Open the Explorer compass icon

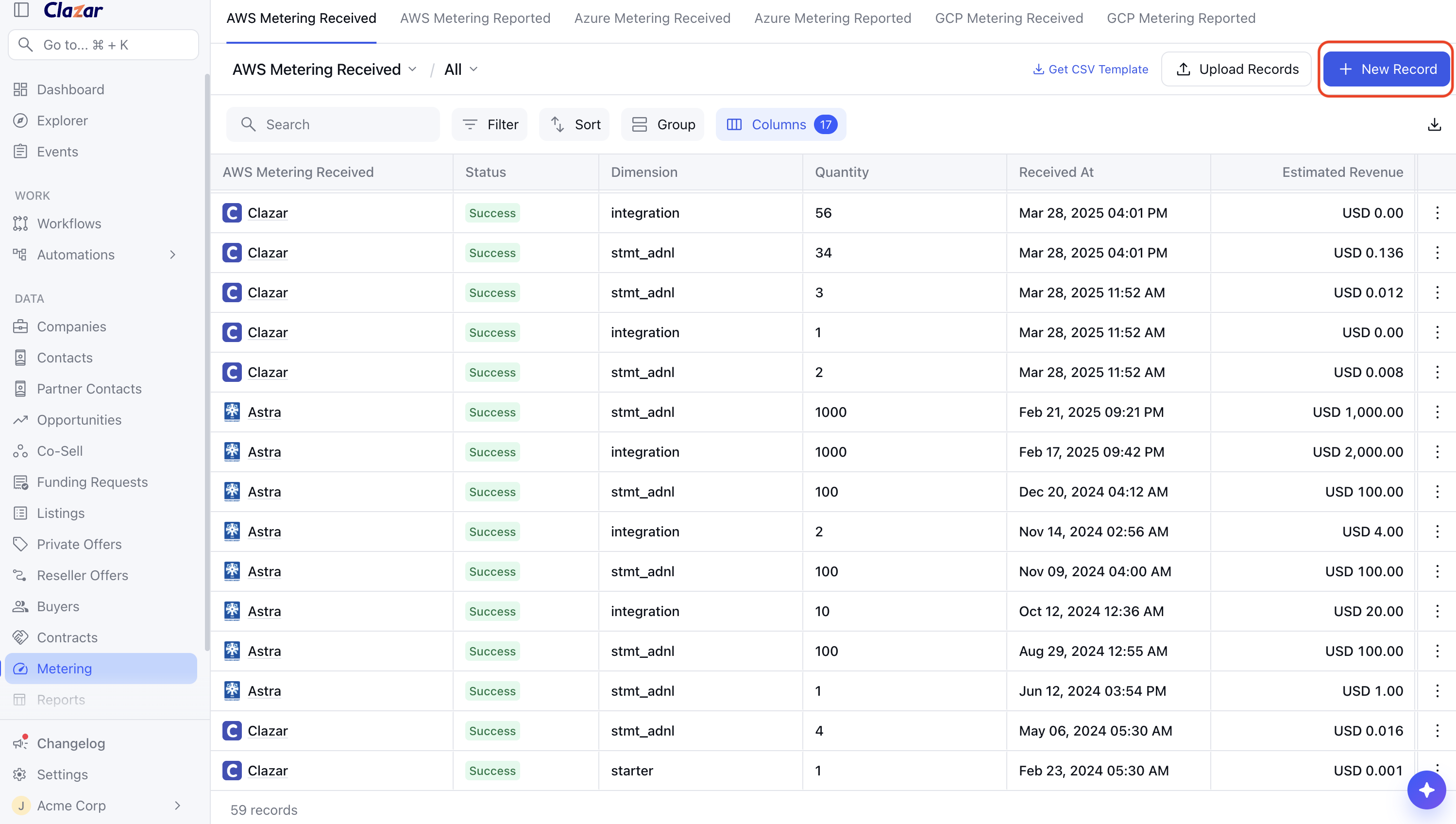(20, 120)
